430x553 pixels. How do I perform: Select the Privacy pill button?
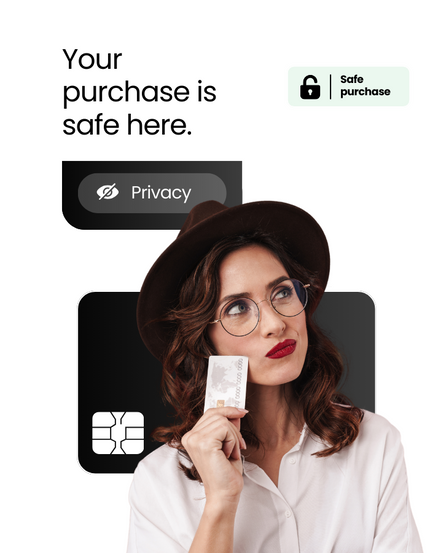(152, 193)
